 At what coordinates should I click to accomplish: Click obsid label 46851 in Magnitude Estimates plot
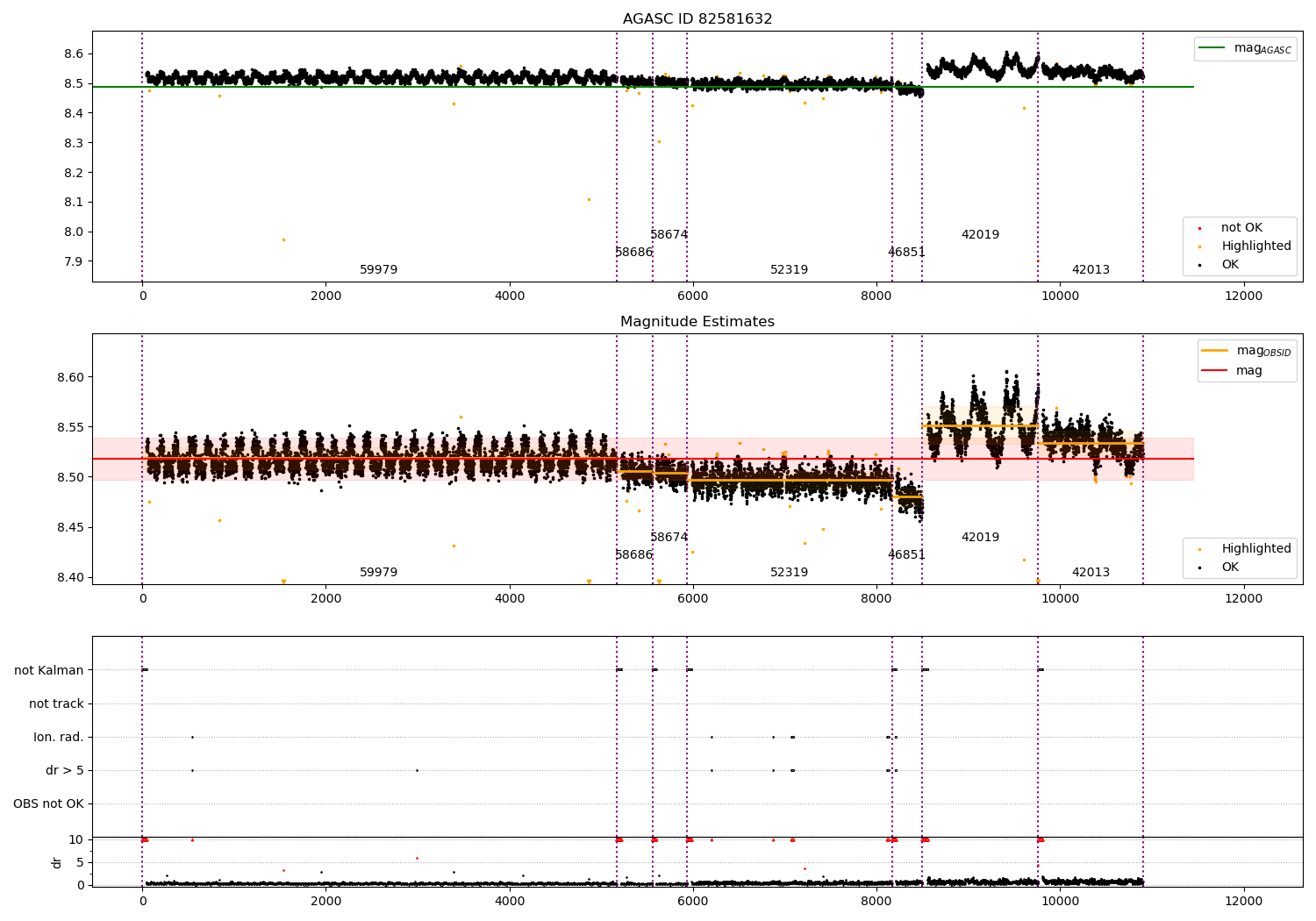pos(906,555)
